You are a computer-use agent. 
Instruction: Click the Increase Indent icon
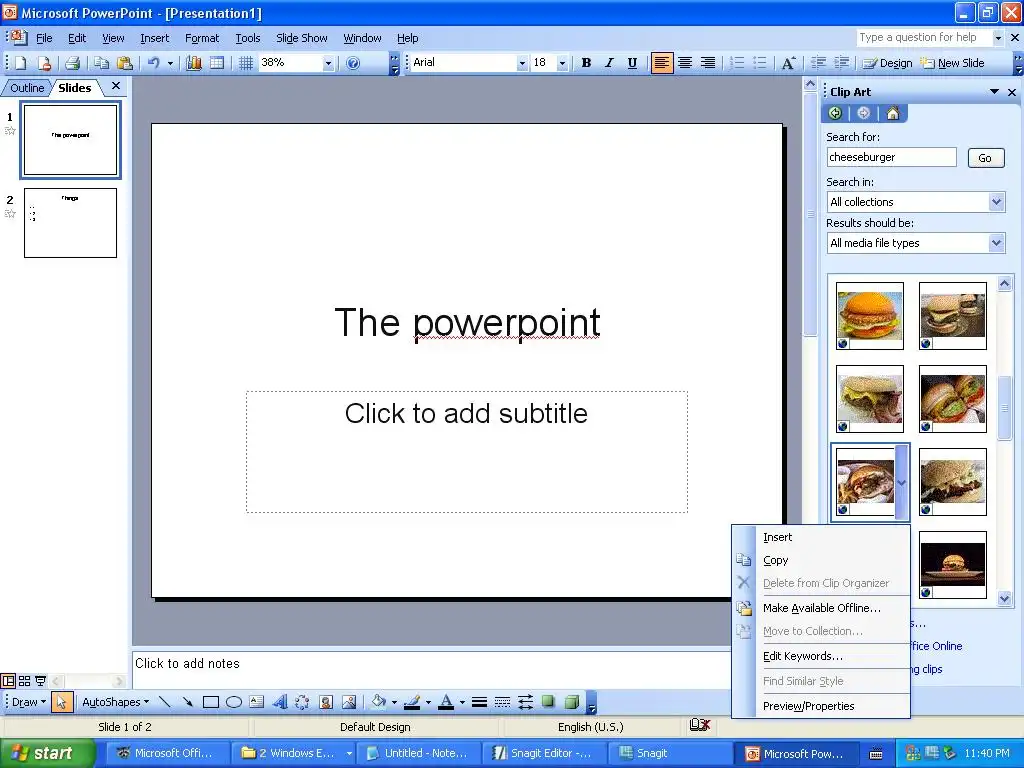[x=842, y=63]
